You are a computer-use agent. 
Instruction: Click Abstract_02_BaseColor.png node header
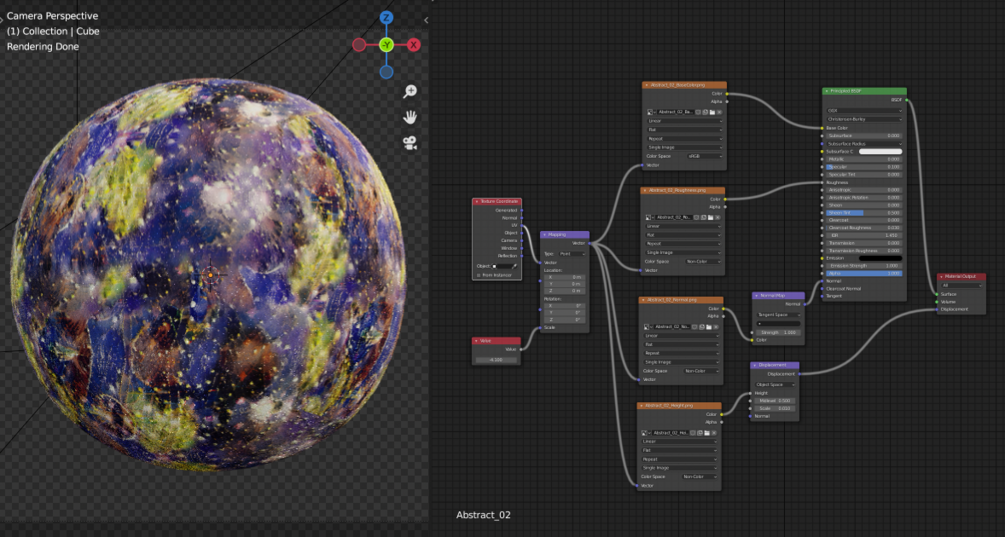[x=685, y=85]
